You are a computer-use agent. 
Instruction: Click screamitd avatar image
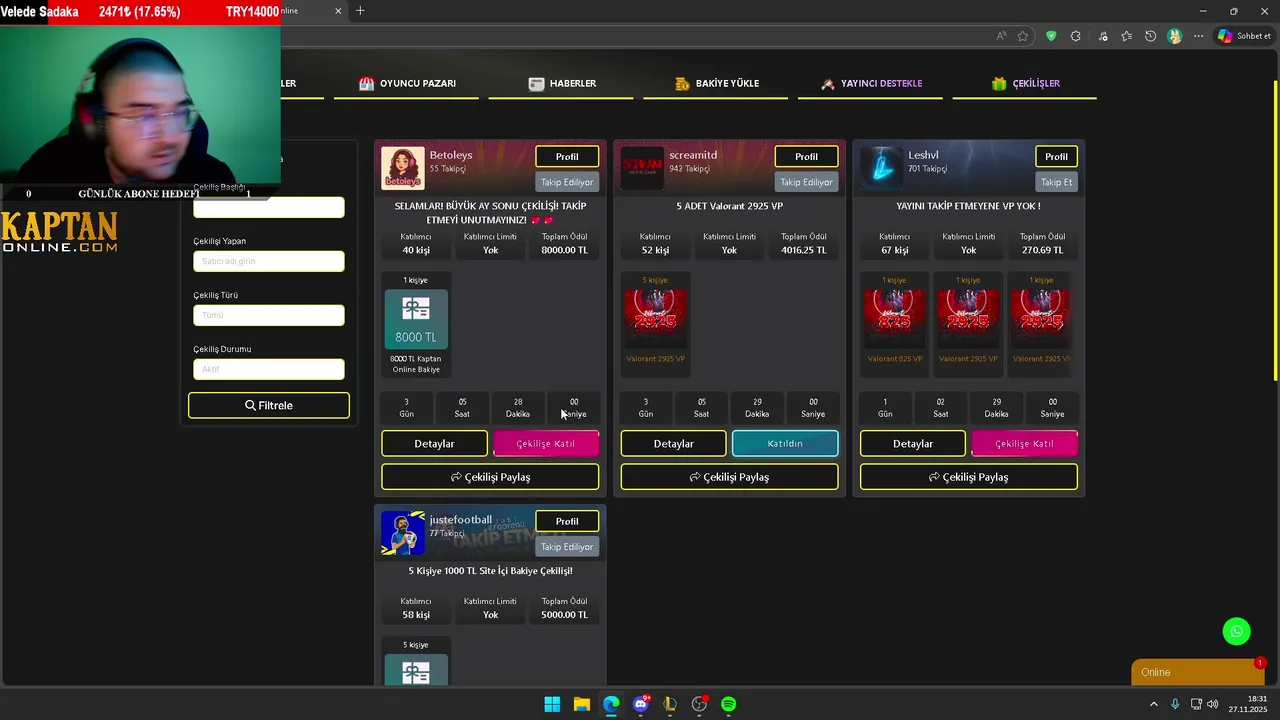[x=642, y=168]
